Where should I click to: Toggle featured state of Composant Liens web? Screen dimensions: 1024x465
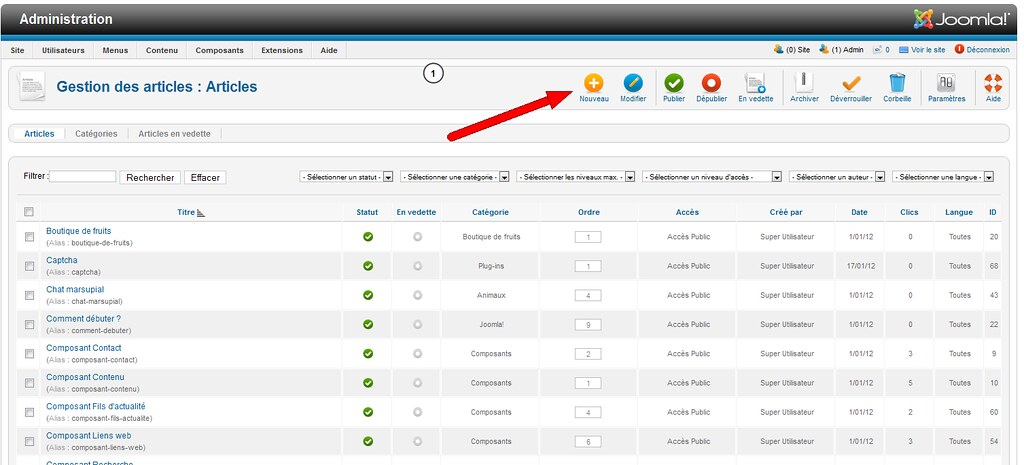pos(417,441)
